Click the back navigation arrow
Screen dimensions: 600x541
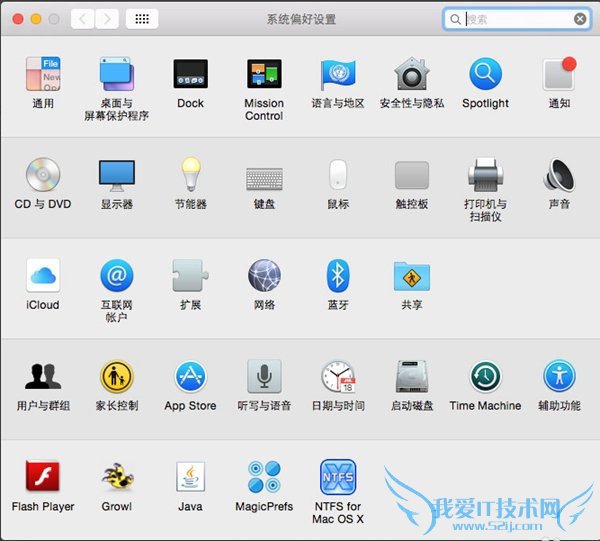[x=82, y=18]
